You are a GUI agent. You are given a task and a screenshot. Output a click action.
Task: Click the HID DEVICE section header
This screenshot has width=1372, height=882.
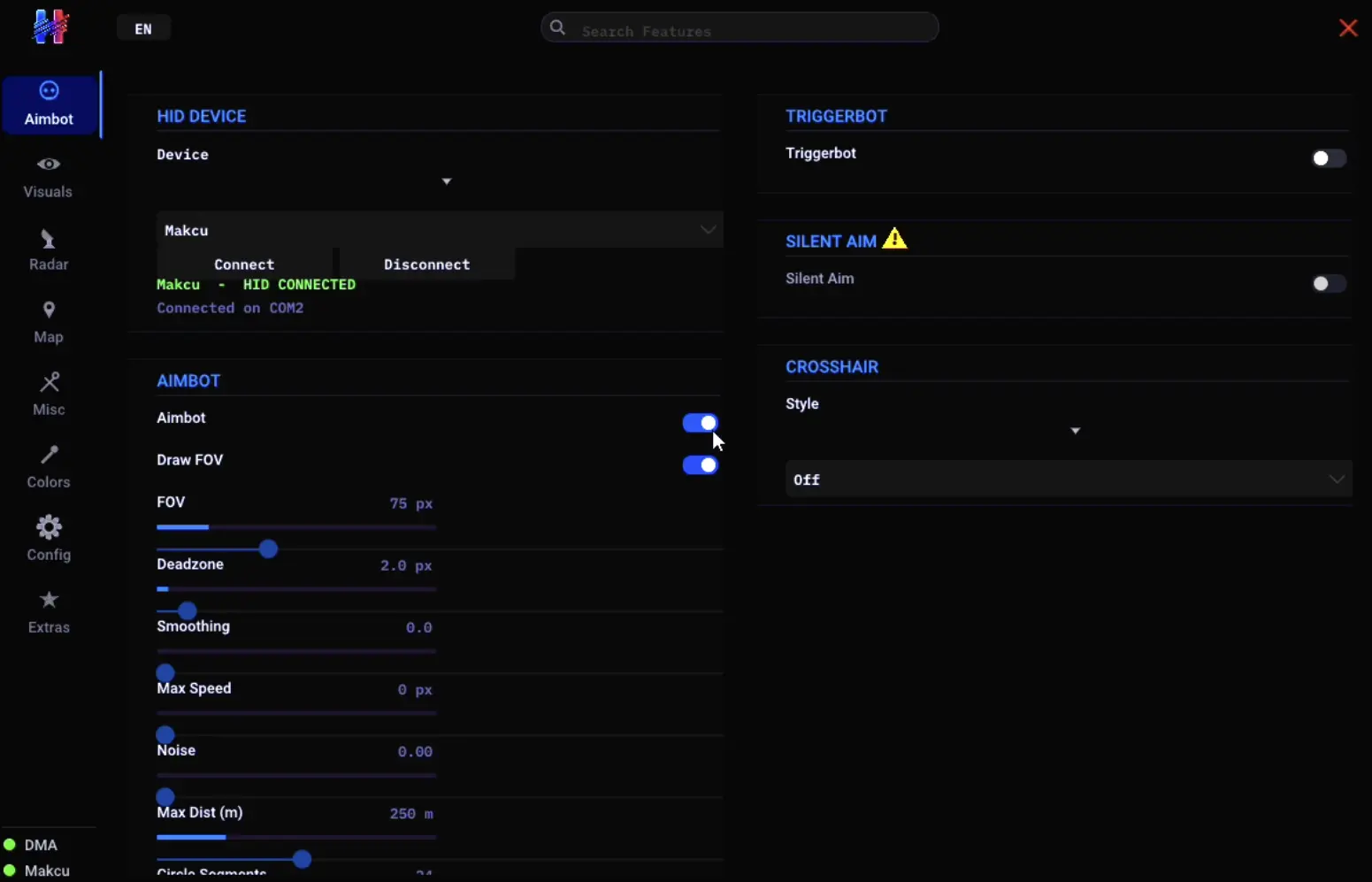point(202,116)
